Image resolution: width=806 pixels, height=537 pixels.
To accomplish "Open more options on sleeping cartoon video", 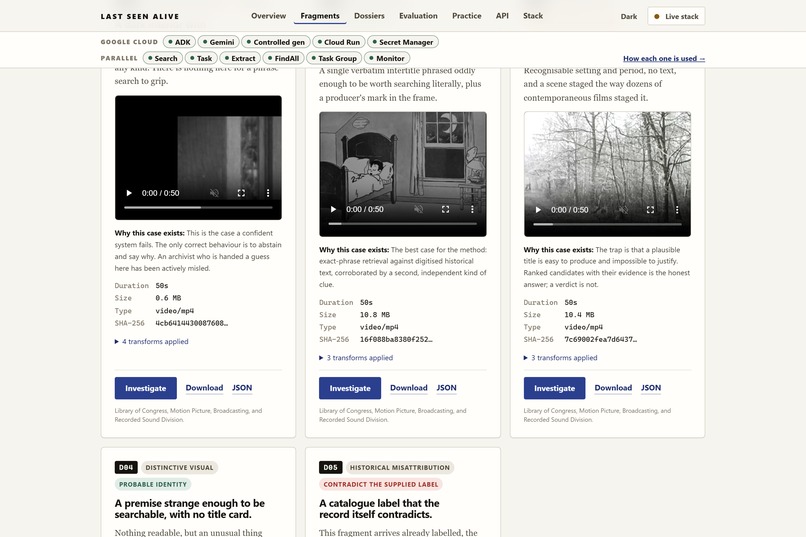I will point(472,210).
